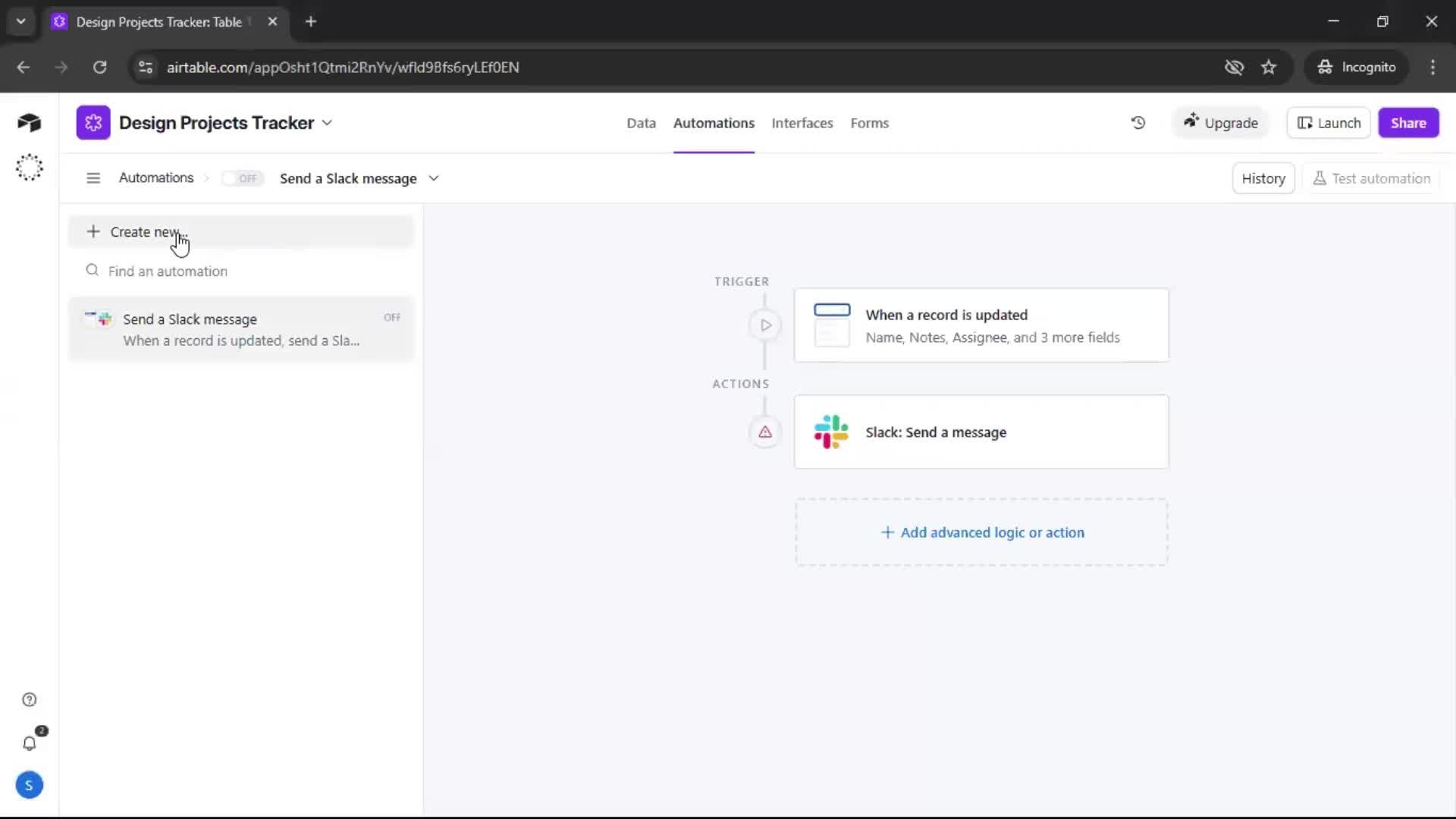Expand the Send a Slack message dropdown

[434, 178]
